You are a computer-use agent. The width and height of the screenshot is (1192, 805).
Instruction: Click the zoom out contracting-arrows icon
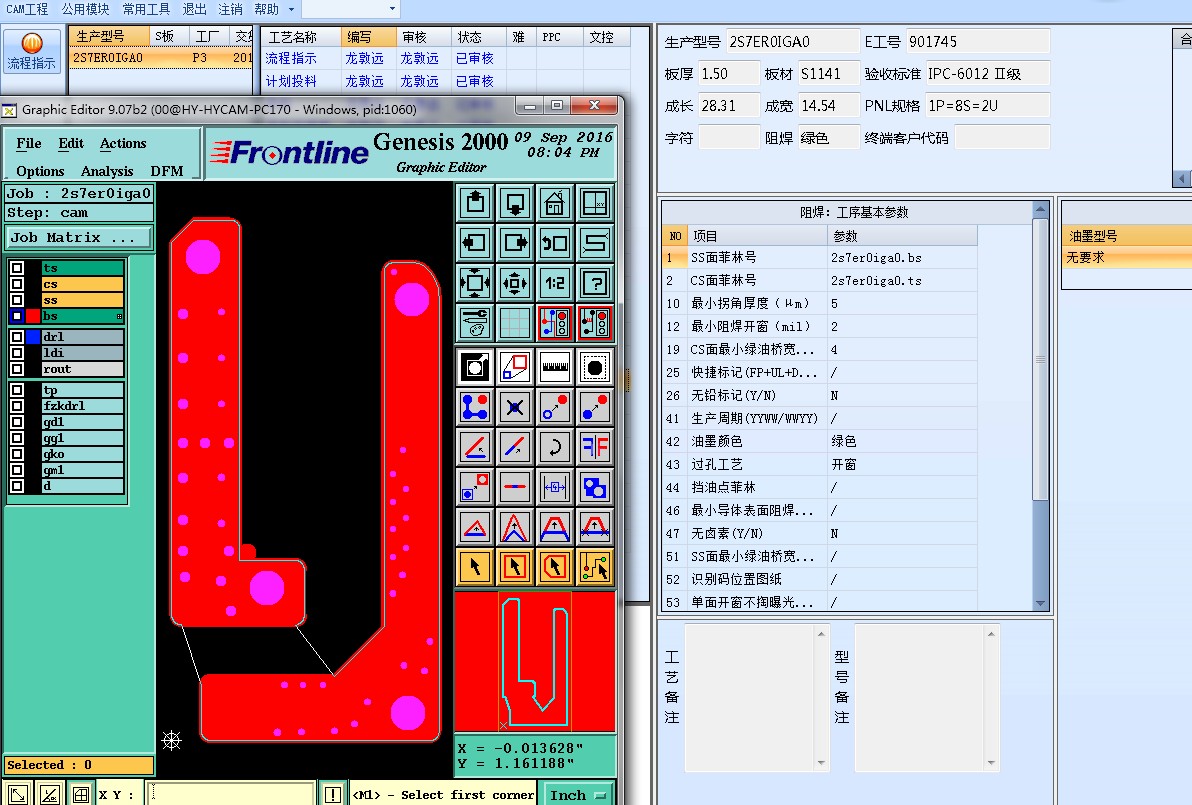point(515,284)
